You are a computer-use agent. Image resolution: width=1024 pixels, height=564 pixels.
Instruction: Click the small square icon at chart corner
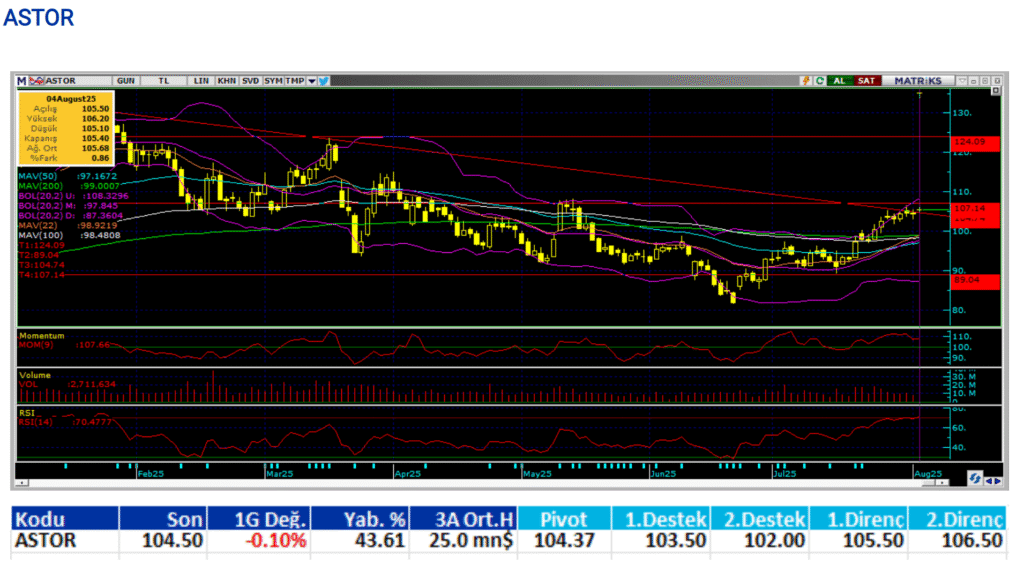click(x=996, y=90)
